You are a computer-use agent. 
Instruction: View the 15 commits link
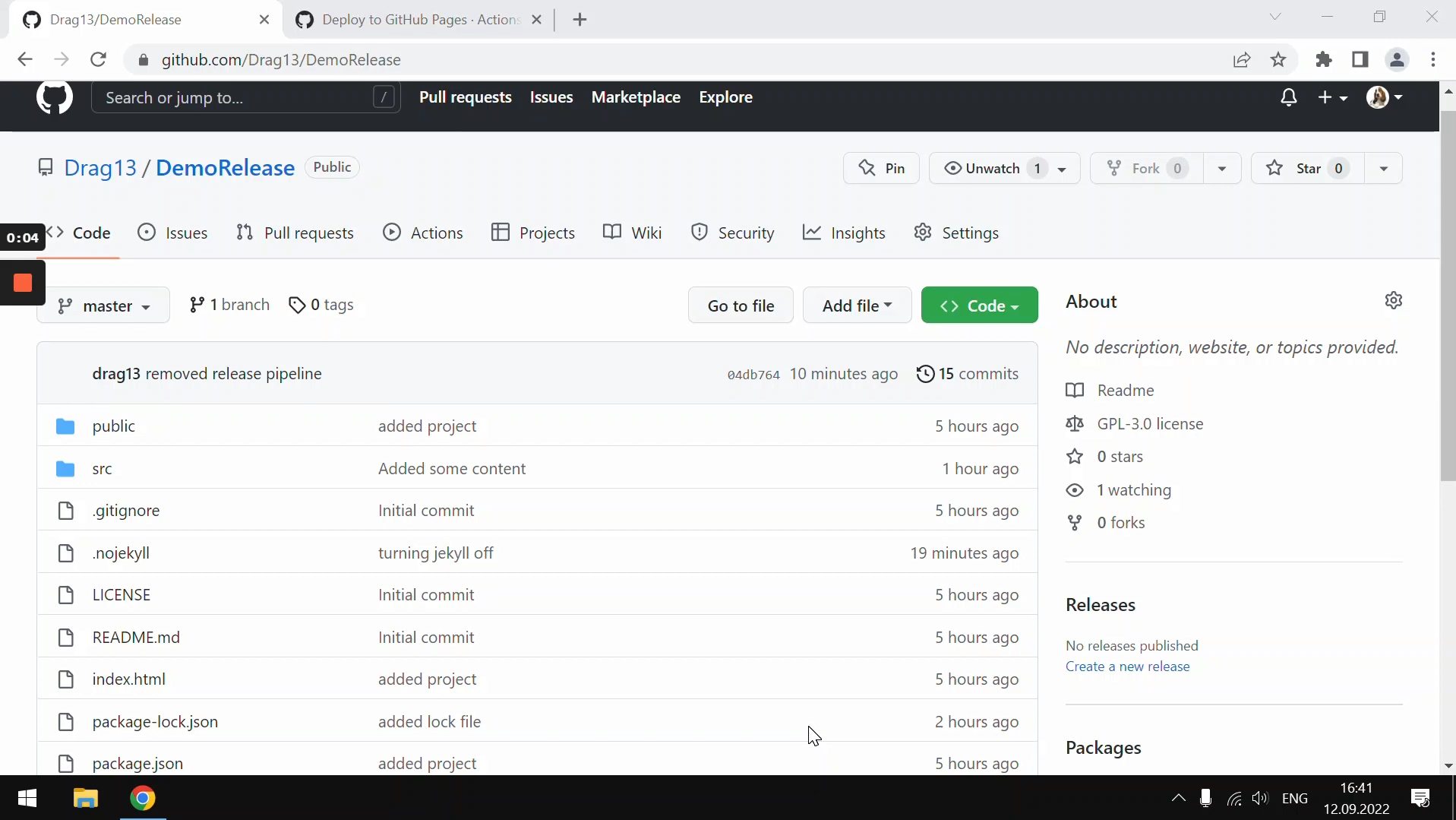click(x=968, y=374)
